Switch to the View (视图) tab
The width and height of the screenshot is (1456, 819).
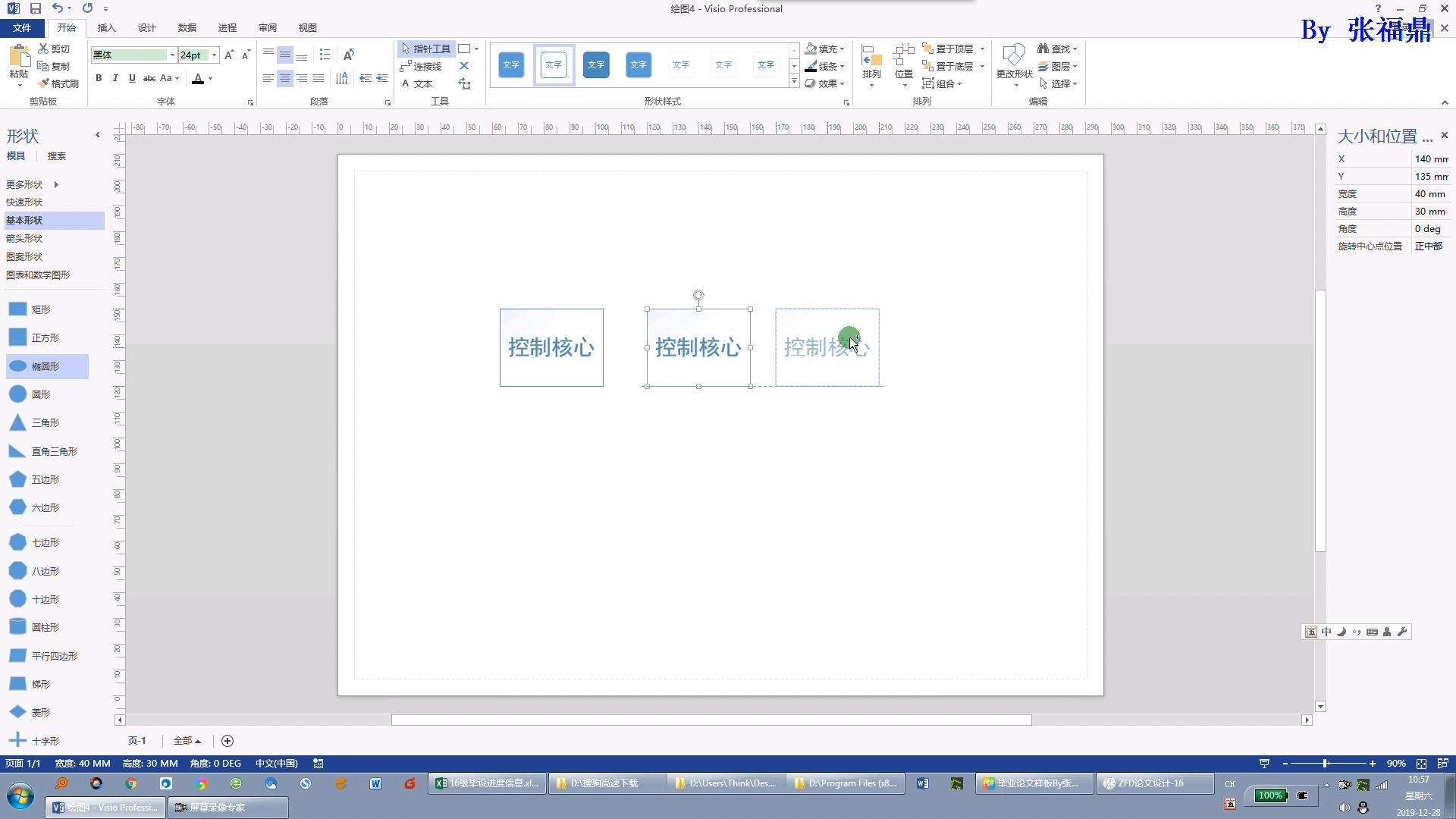click(308, 28)
